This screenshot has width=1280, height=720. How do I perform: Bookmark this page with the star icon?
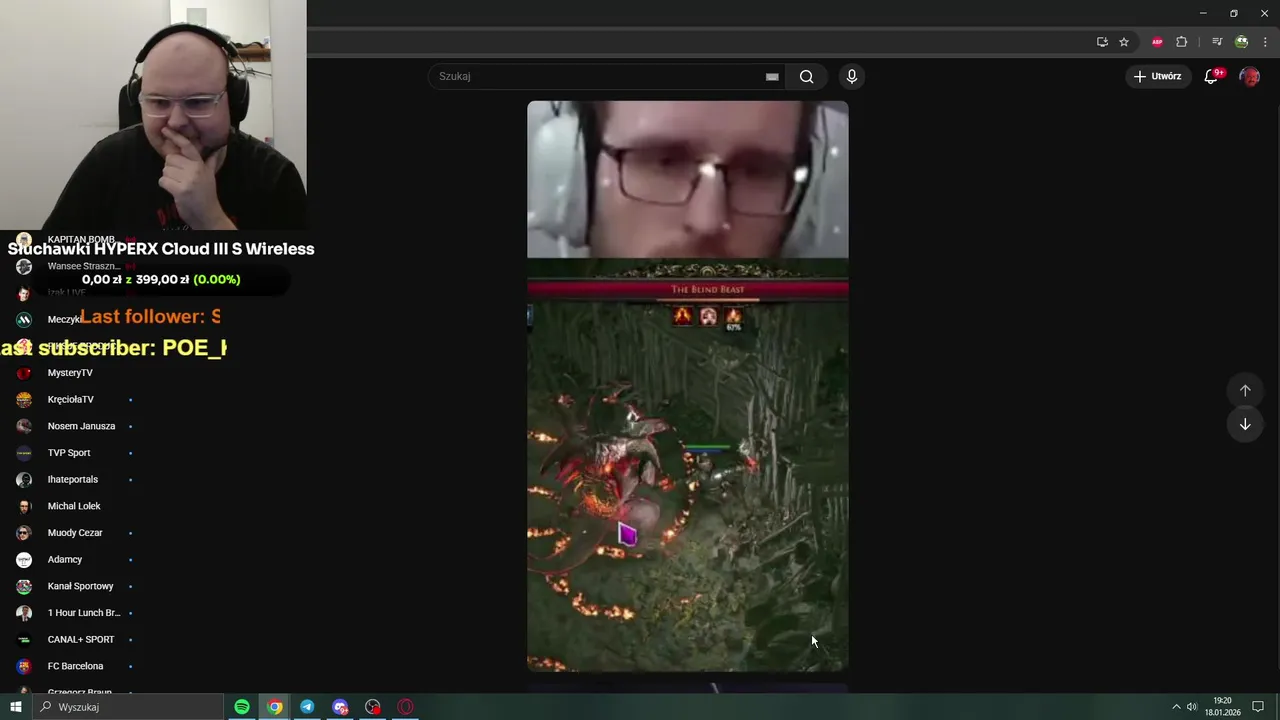point(1124,42)
